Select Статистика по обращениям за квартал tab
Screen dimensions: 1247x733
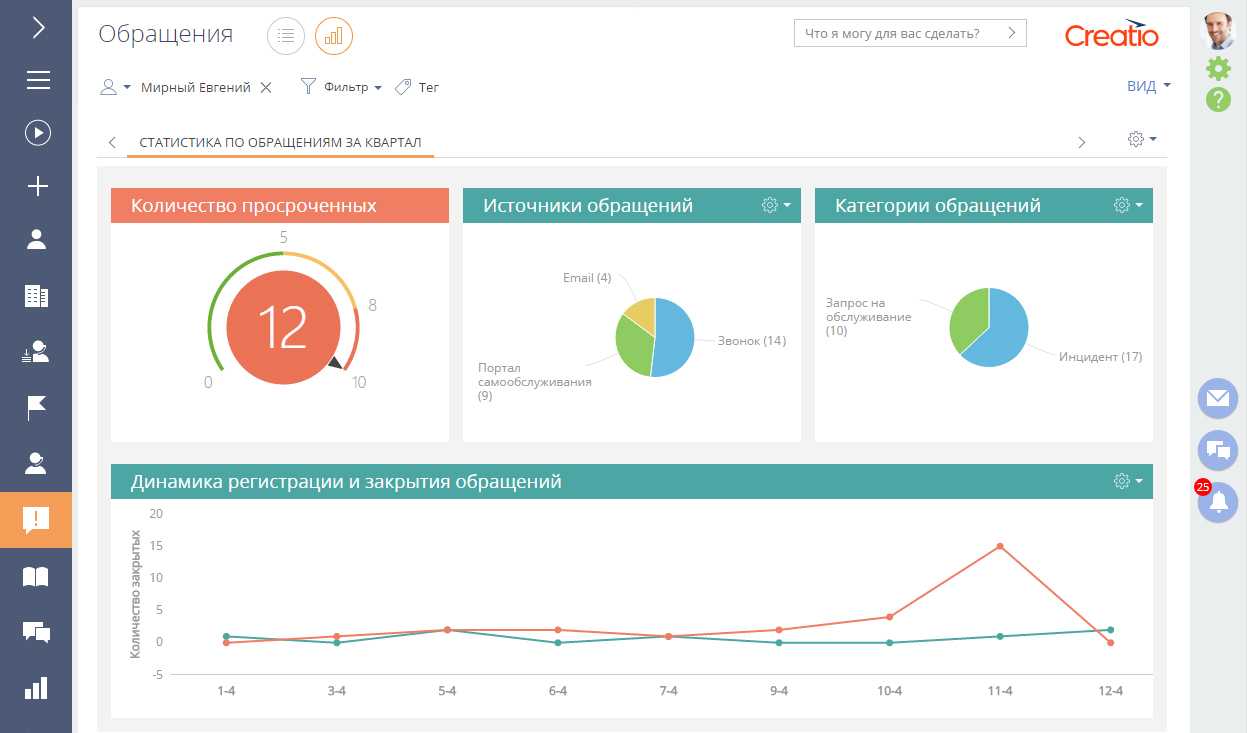point(280,142)
